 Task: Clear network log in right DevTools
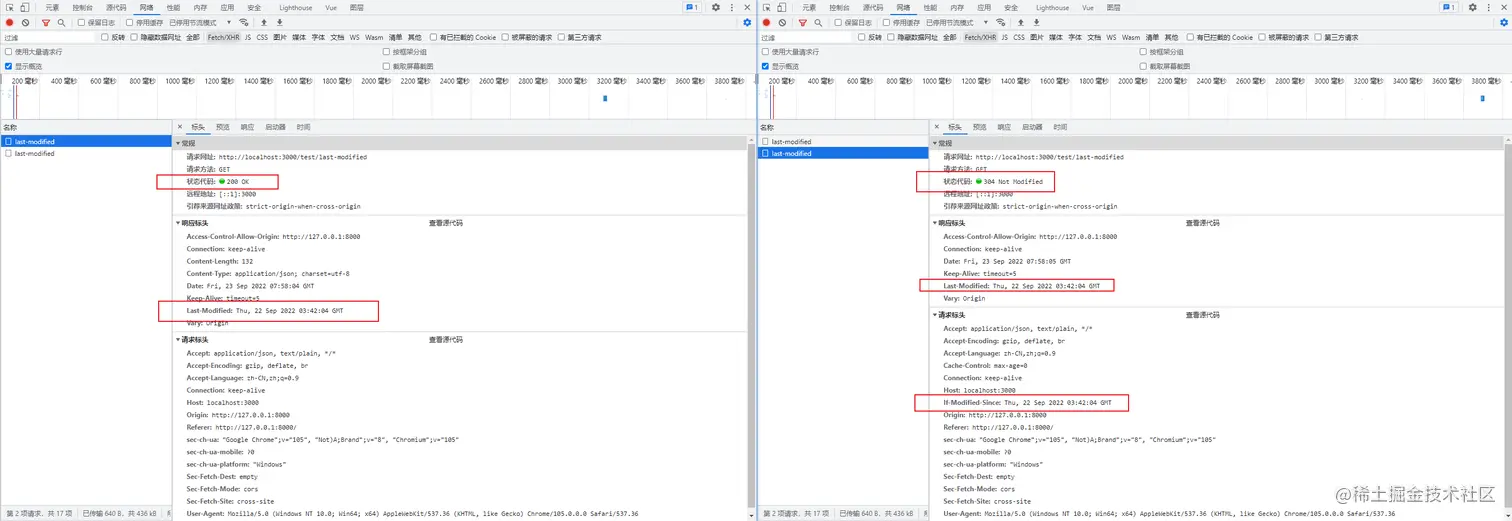point(783,22)
